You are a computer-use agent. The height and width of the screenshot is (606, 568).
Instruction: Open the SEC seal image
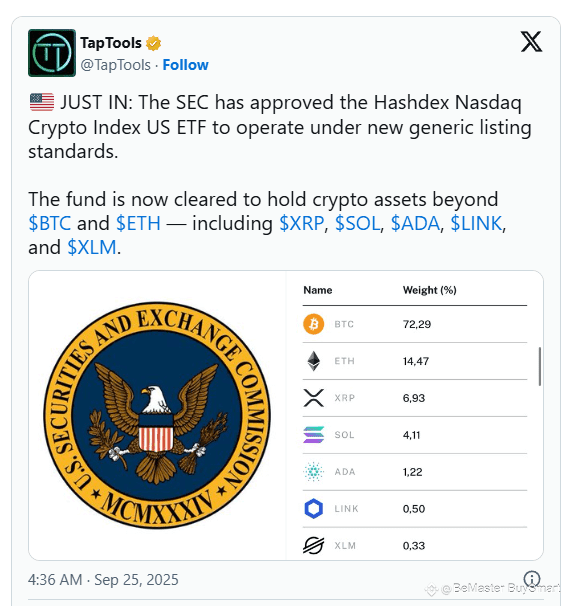[157, 415]
